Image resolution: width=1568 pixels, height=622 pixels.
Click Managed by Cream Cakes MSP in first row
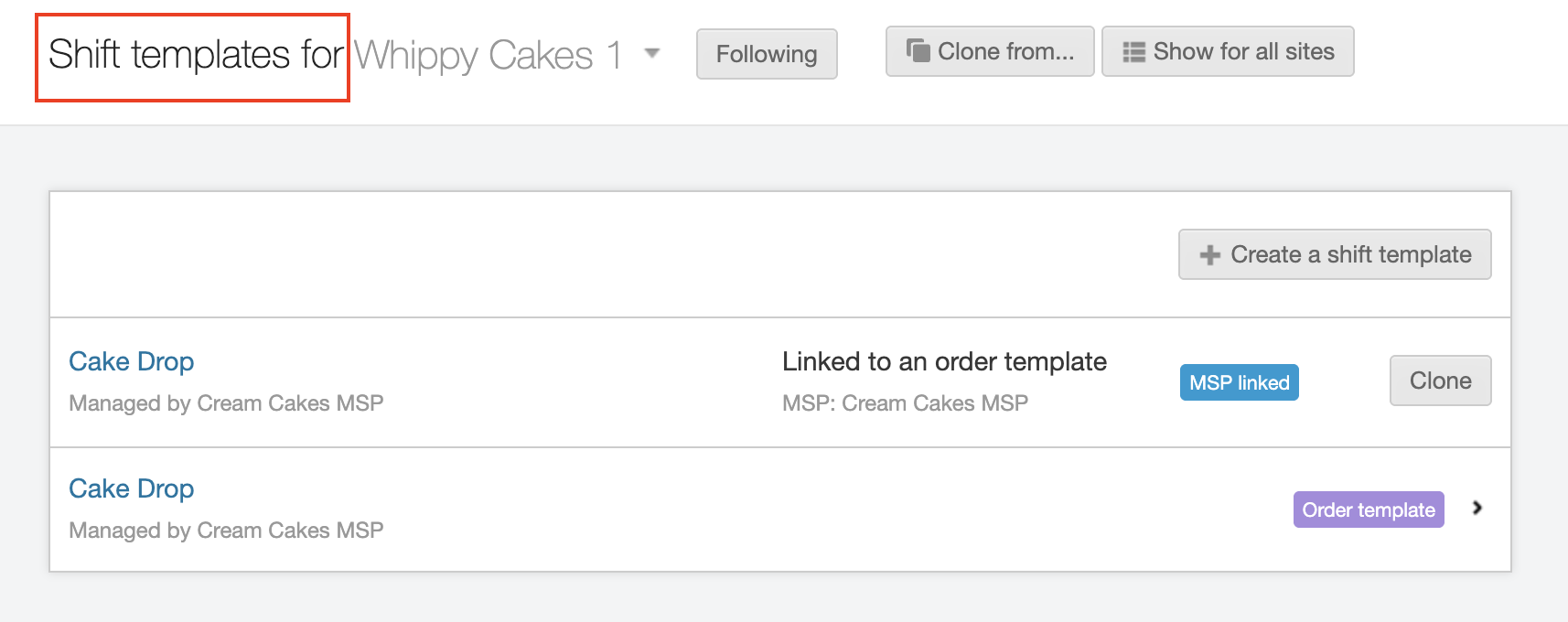pos(226,403)
